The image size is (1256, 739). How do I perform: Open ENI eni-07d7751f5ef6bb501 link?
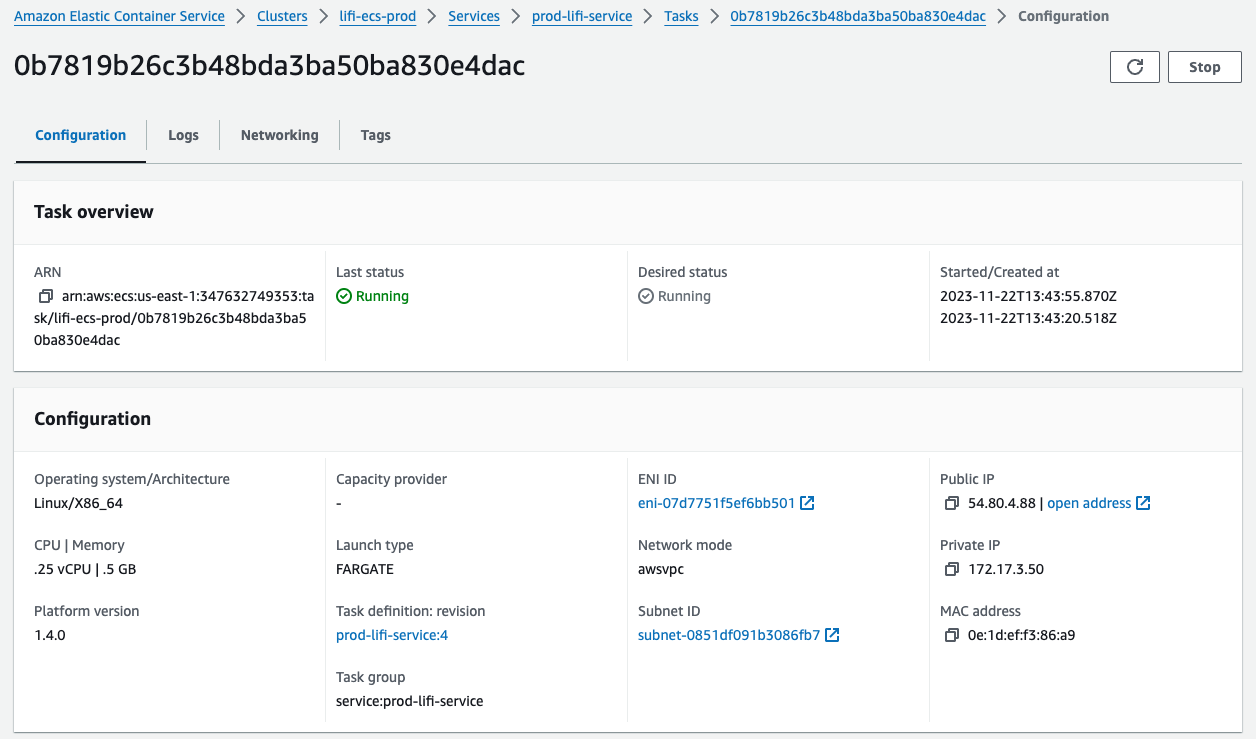[716, 503]
